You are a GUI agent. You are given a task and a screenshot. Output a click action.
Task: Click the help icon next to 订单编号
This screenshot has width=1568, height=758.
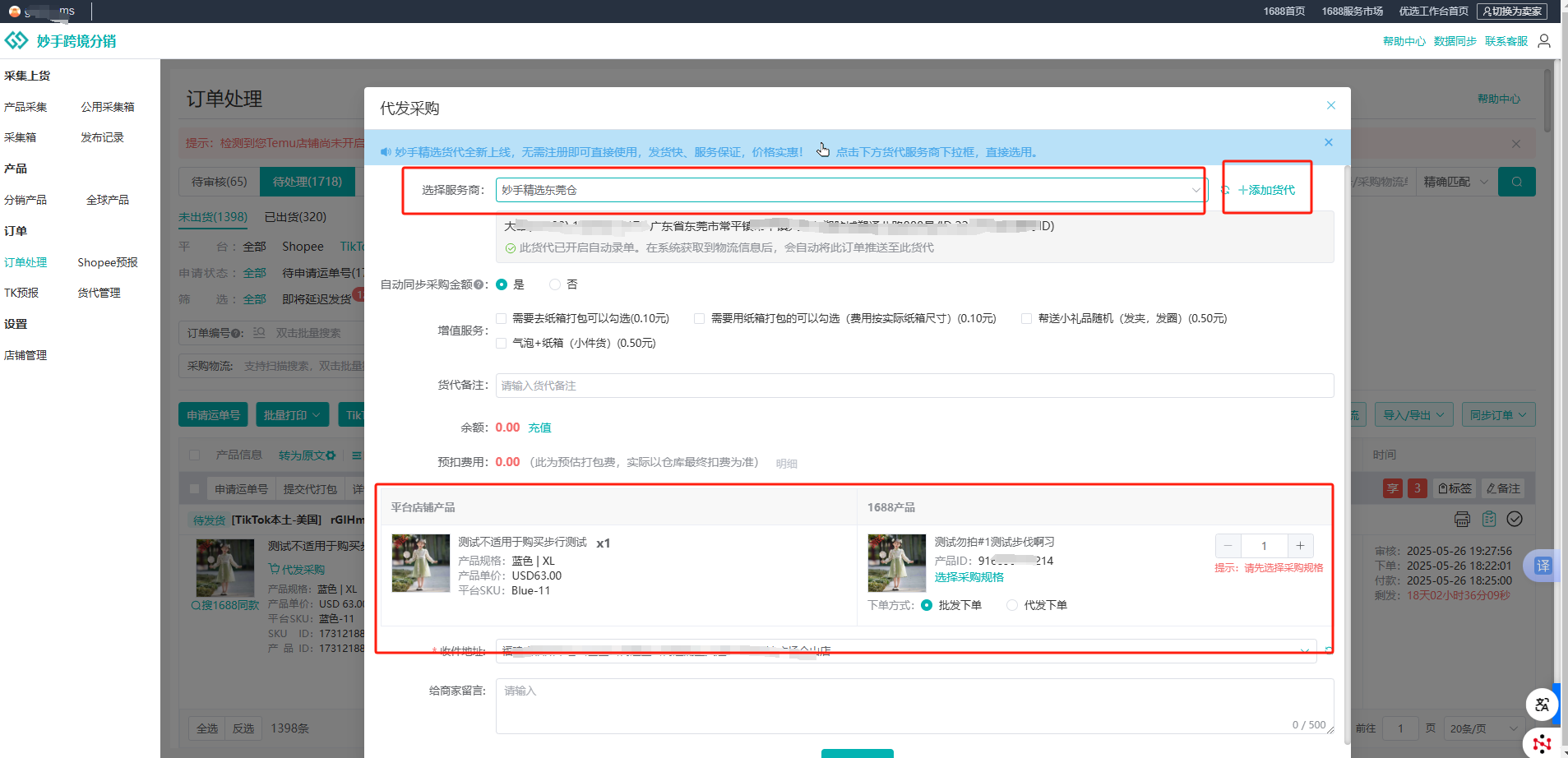click(237, 333)
